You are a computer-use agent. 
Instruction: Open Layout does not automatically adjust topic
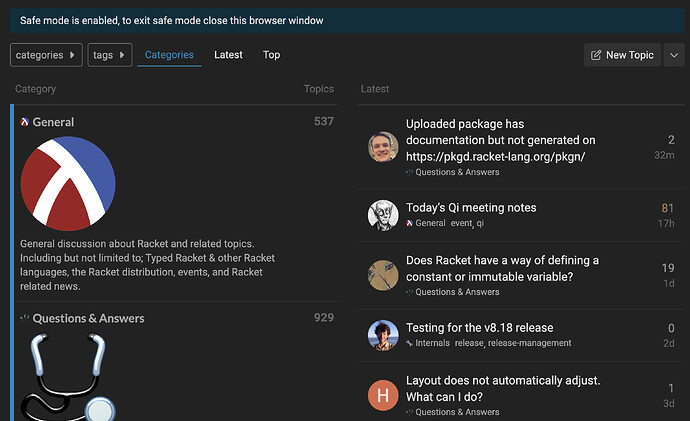click(503, 388)
